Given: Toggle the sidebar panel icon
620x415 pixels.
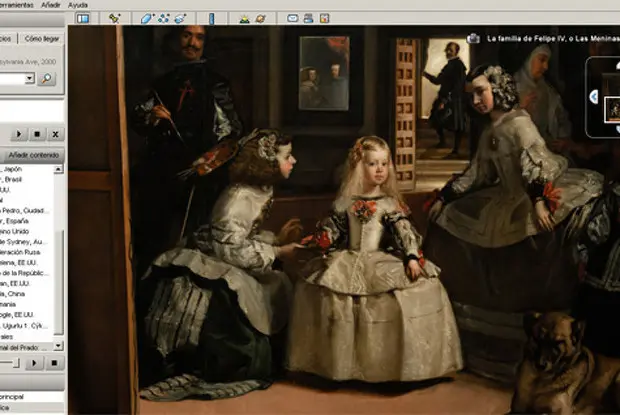Looking at the screenshot, I should (x=83, y=19).
